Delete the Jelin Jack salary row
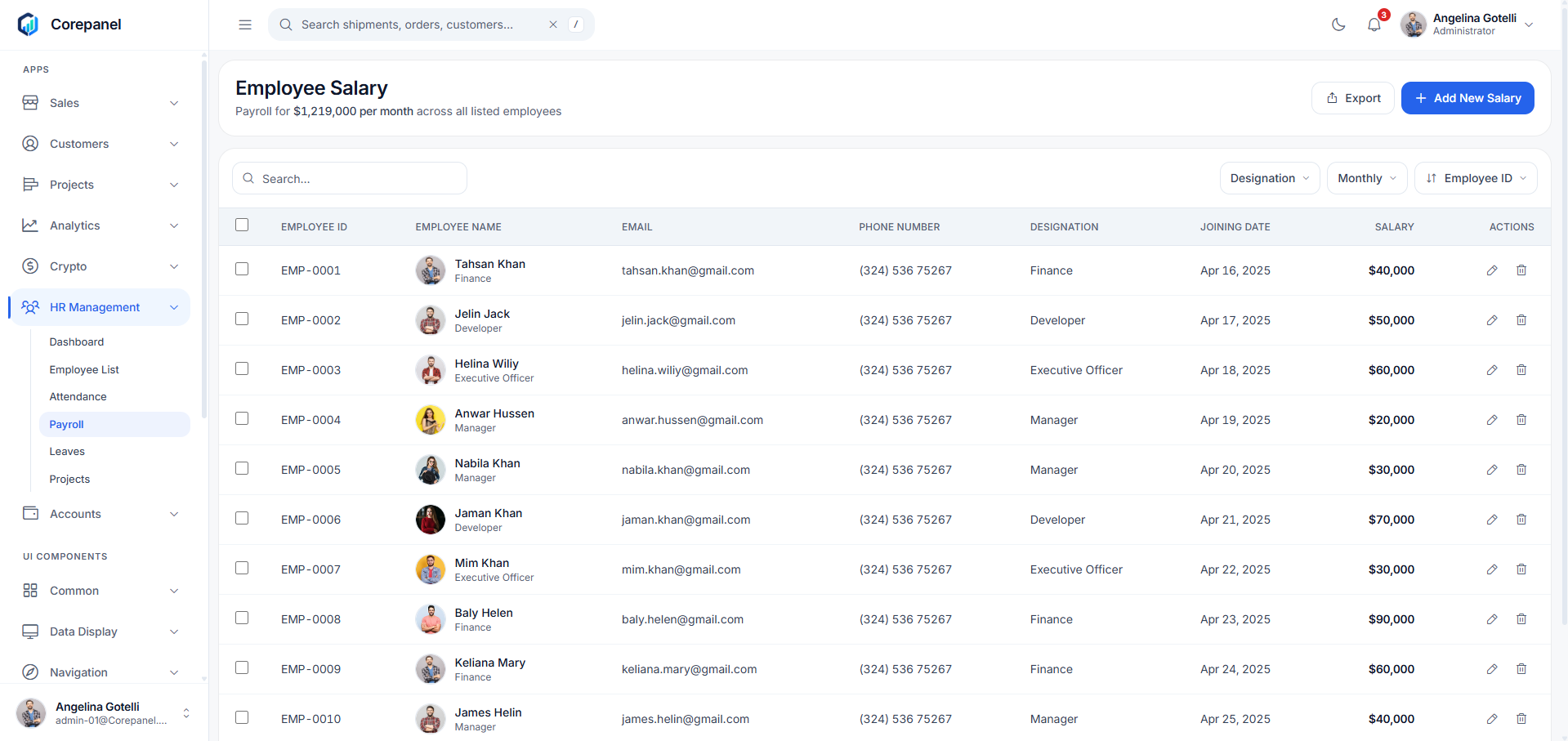The height and width of the screenshot is (741, 1568). point(1521,320)
